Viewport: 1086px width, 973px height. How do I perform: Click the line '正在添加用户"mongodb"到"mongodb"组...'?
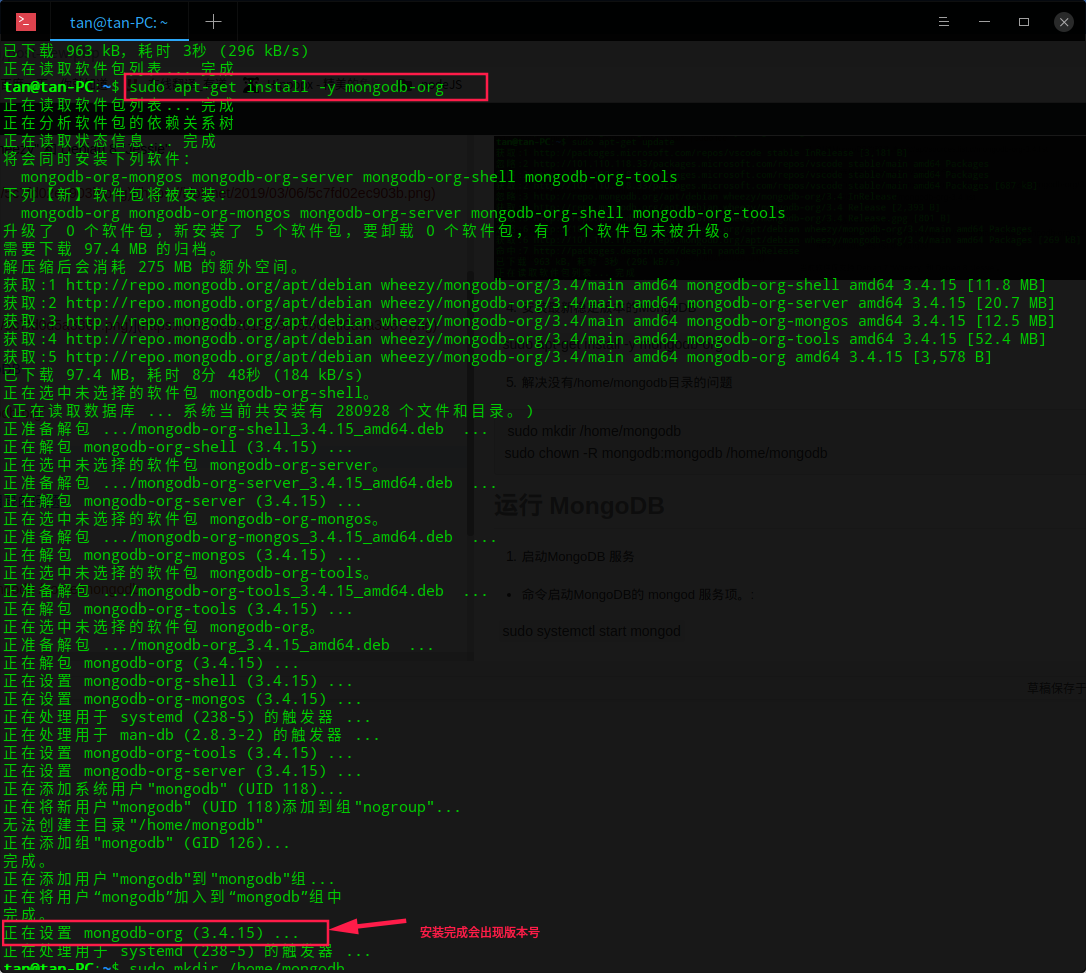tap(169, 879)
